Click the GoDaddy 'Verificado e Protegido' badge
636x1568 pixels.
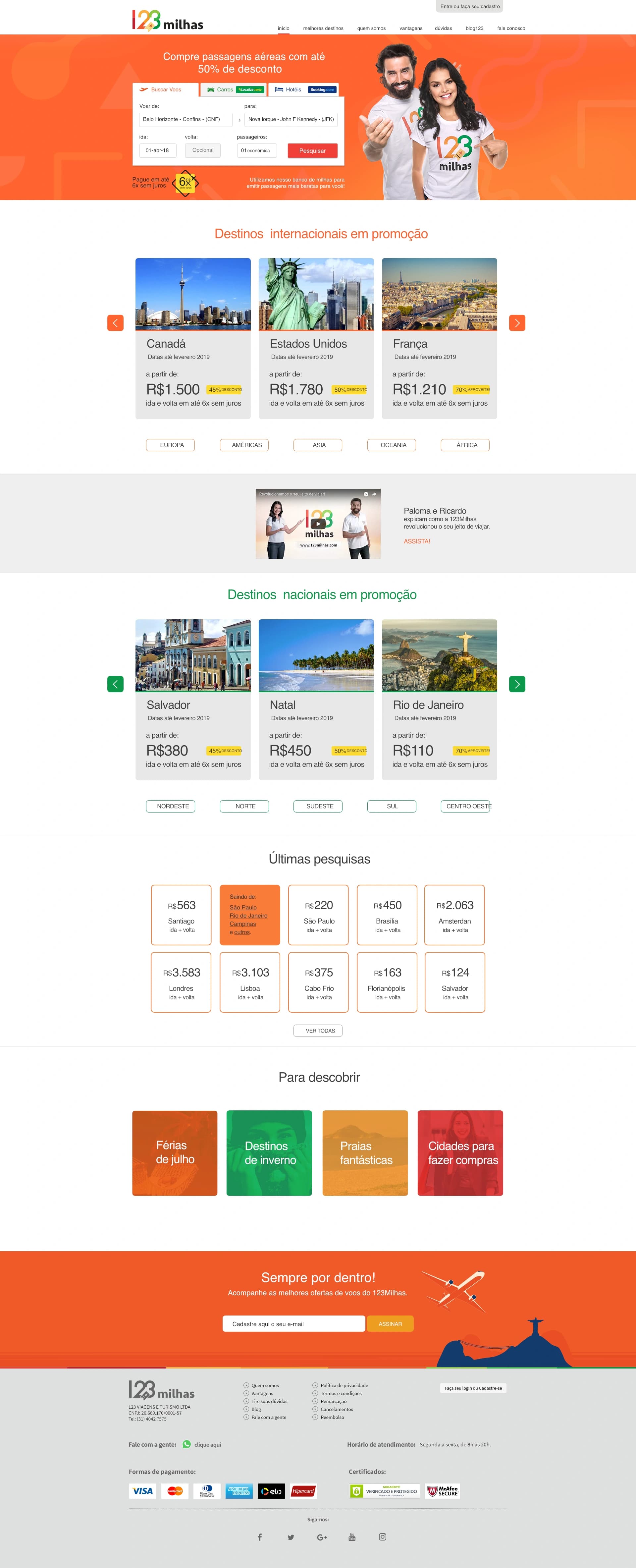click(384, 1491)
